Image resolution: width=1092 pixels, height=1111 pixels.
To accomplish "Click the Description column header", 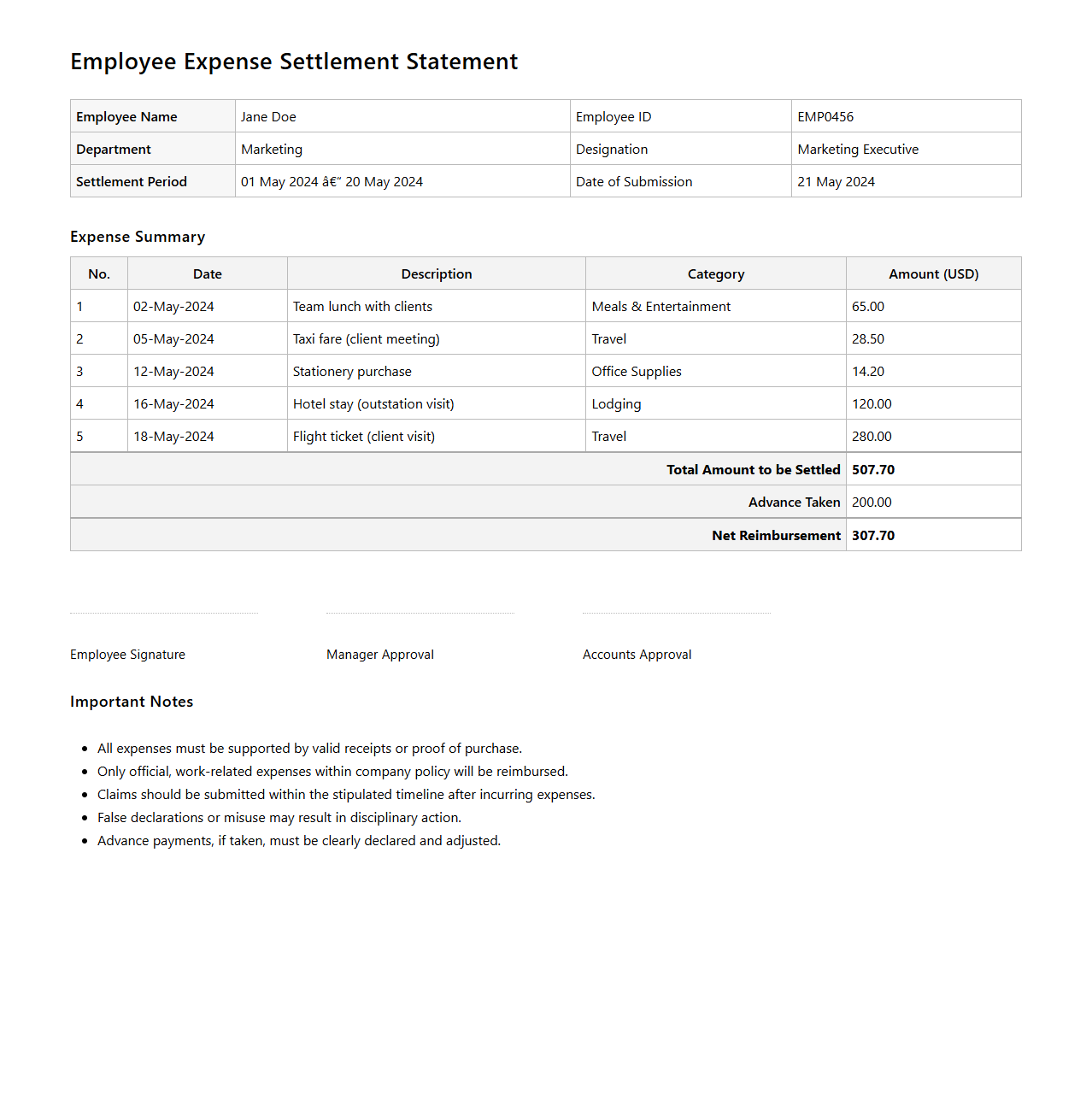I will [436, 274].
